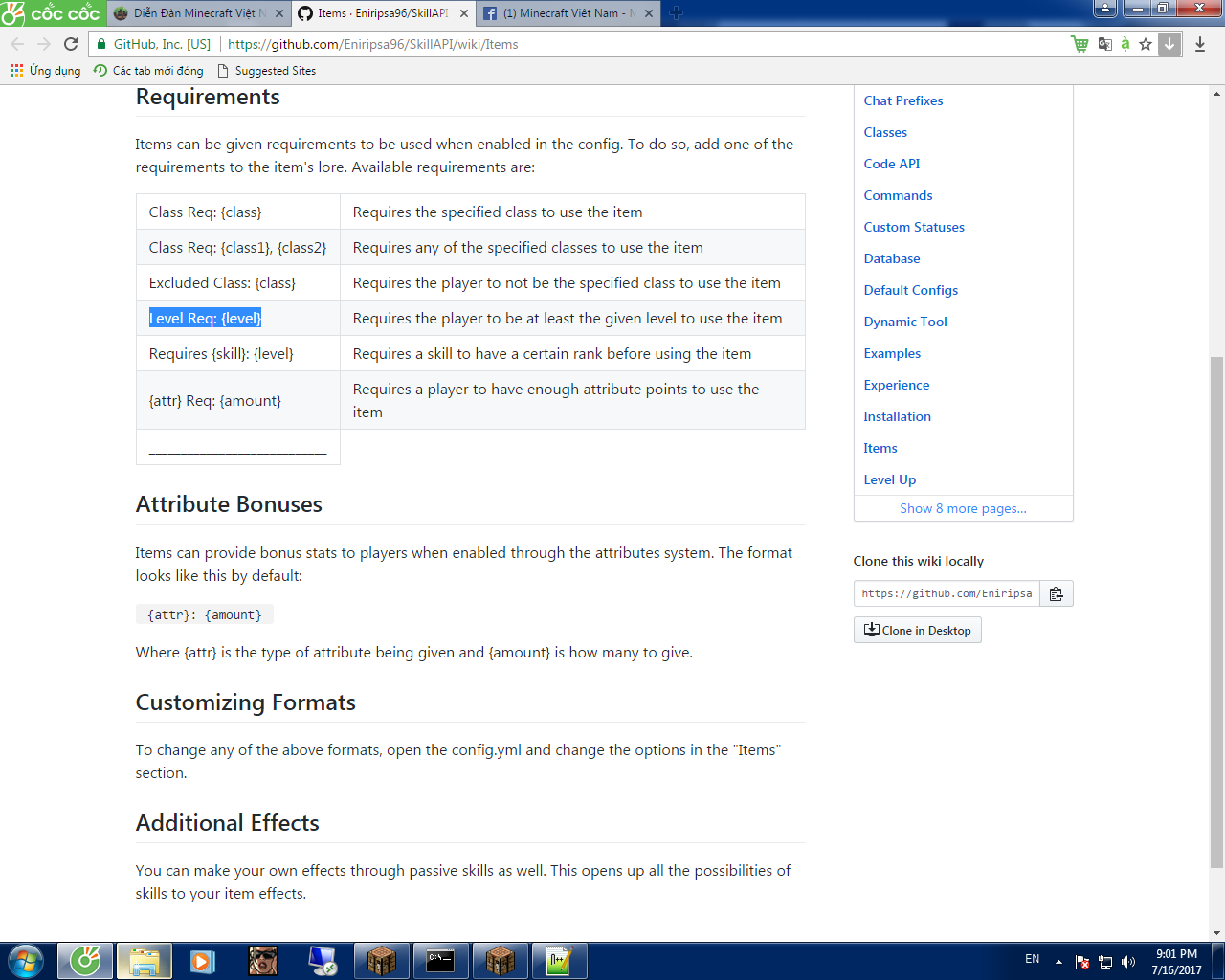
Task: Open the downloads icon at toolbar's right end
Action: [1200, 44]
